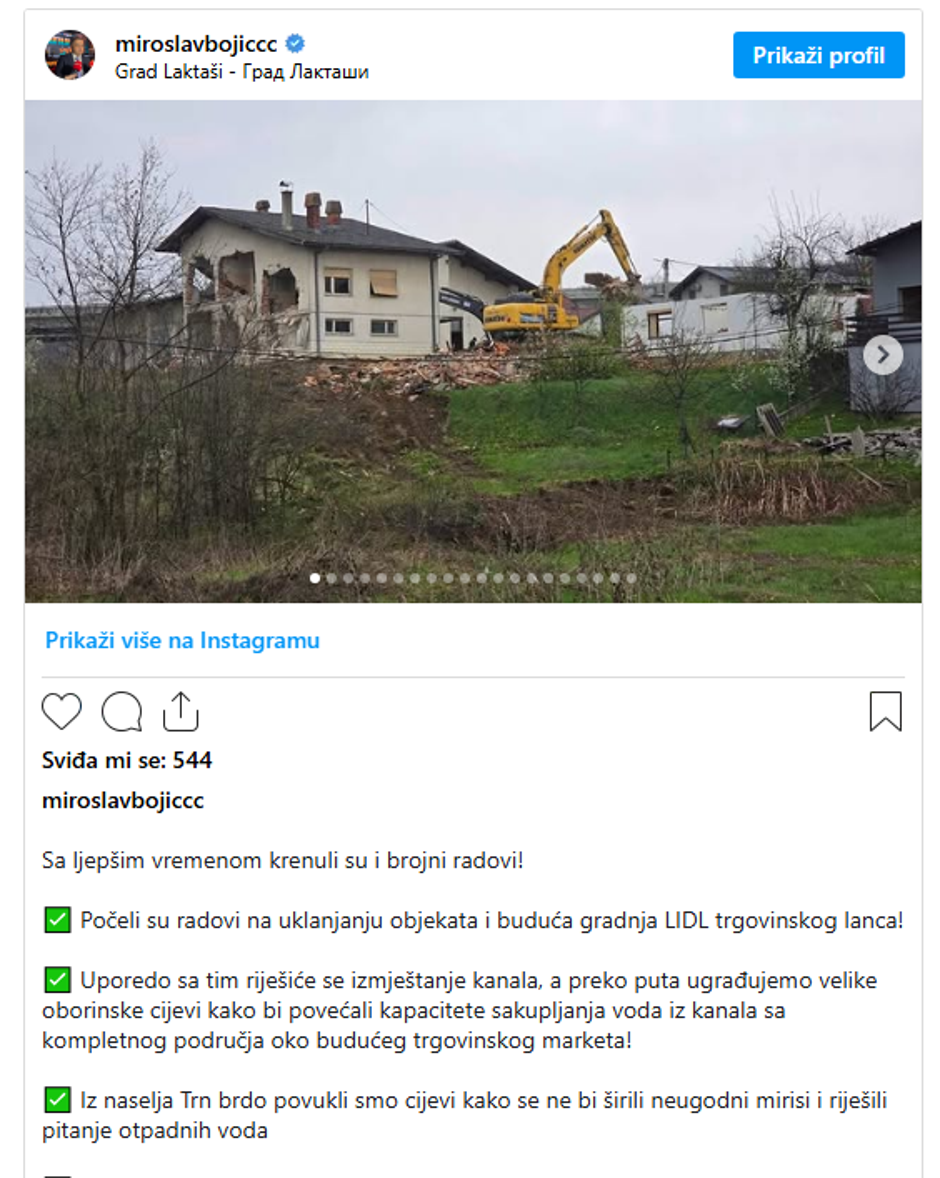Like the post with the heart icon
Image resolution: width=940 pixels, height=1178 pixels.
[x=62, y=711]
